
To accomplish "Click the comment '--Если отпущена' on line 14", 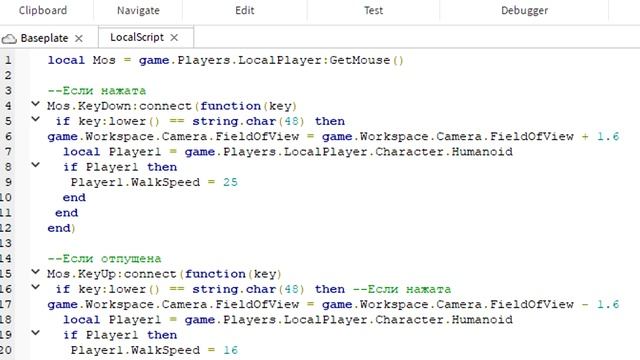I will click(104, 259).
